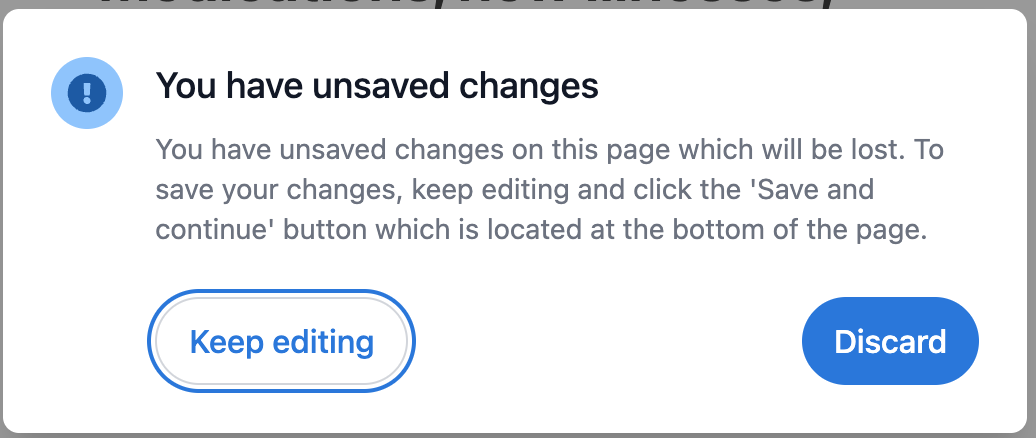Return to editing via the outlined button
Viewport: 1036px width, 438px height.
click(281, 341)
